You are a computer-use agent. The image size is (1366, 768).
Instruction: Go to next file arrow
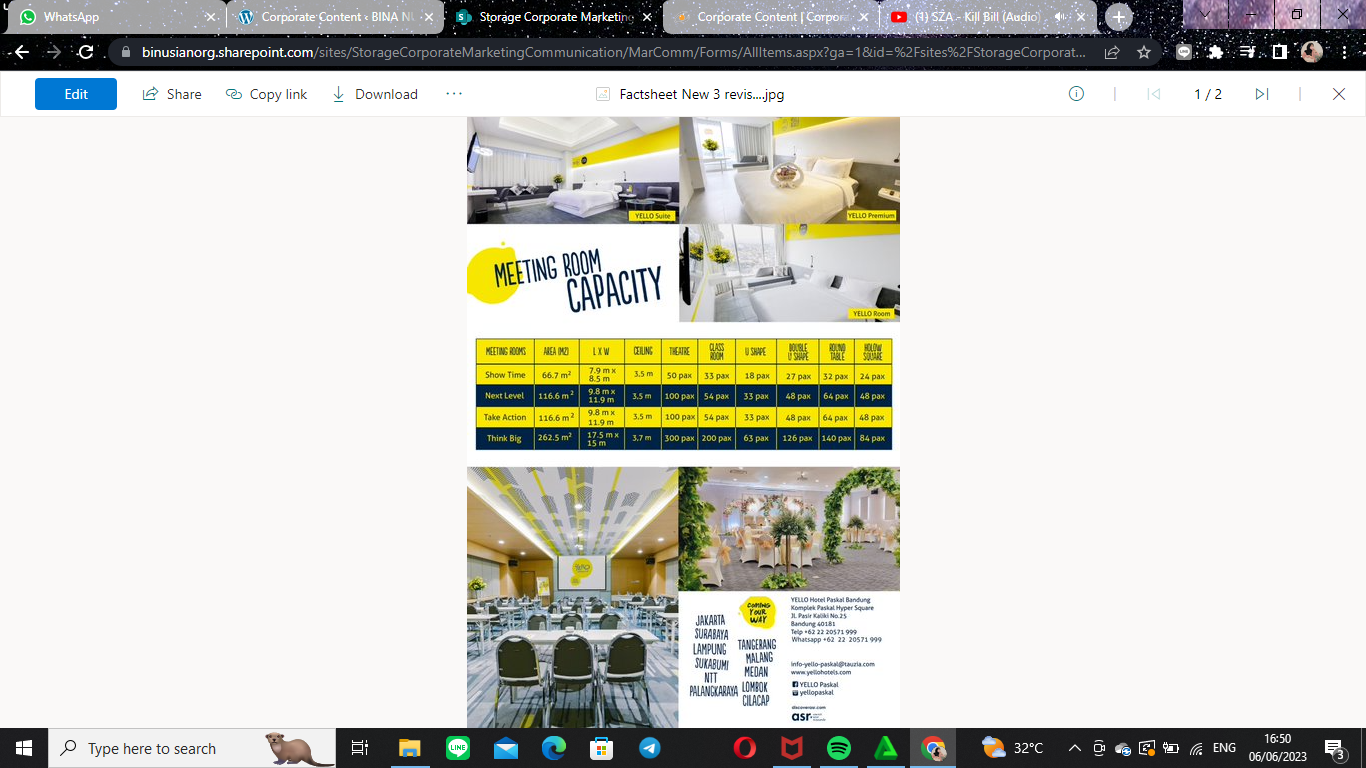pos(1262,94)
